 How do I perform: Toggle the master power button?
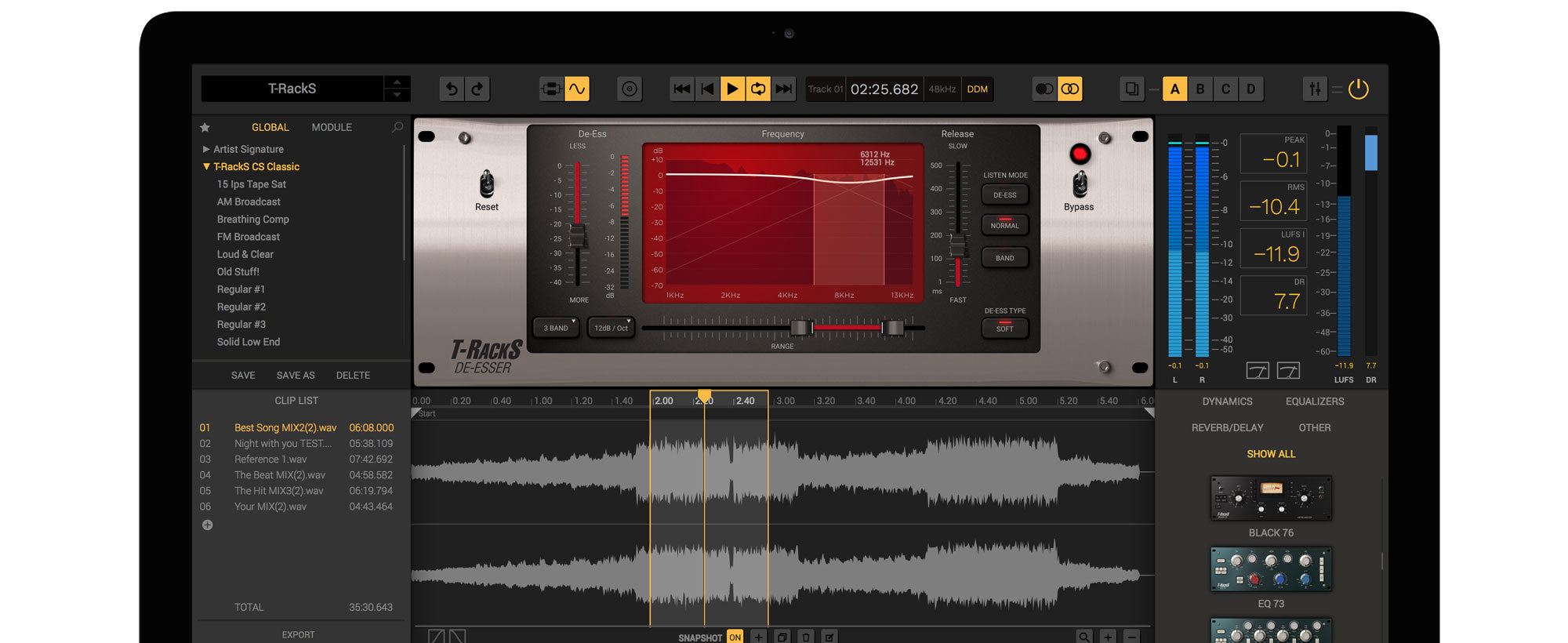pos(1359,89)
